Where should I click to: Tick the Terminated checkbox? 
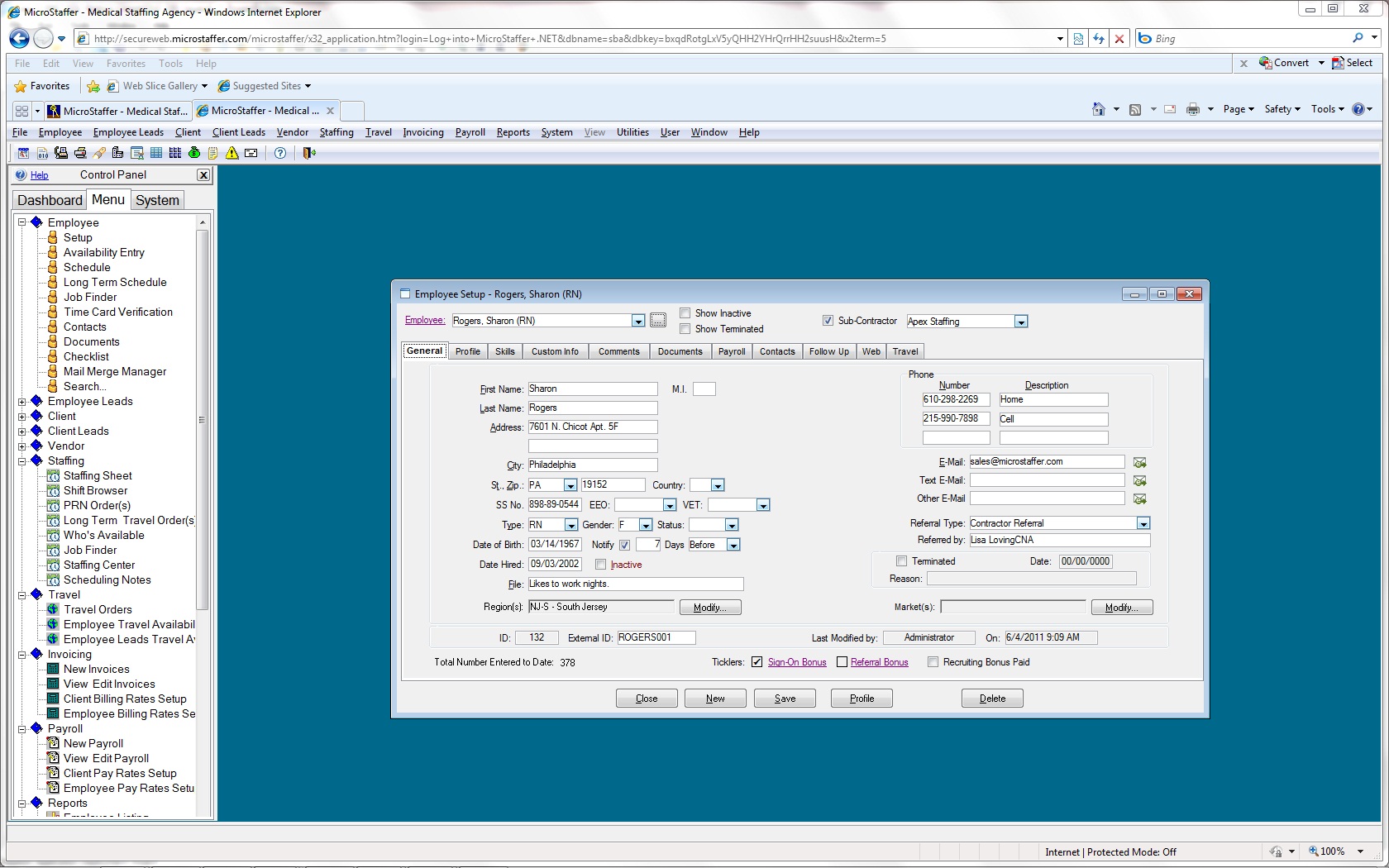point(902,561)
